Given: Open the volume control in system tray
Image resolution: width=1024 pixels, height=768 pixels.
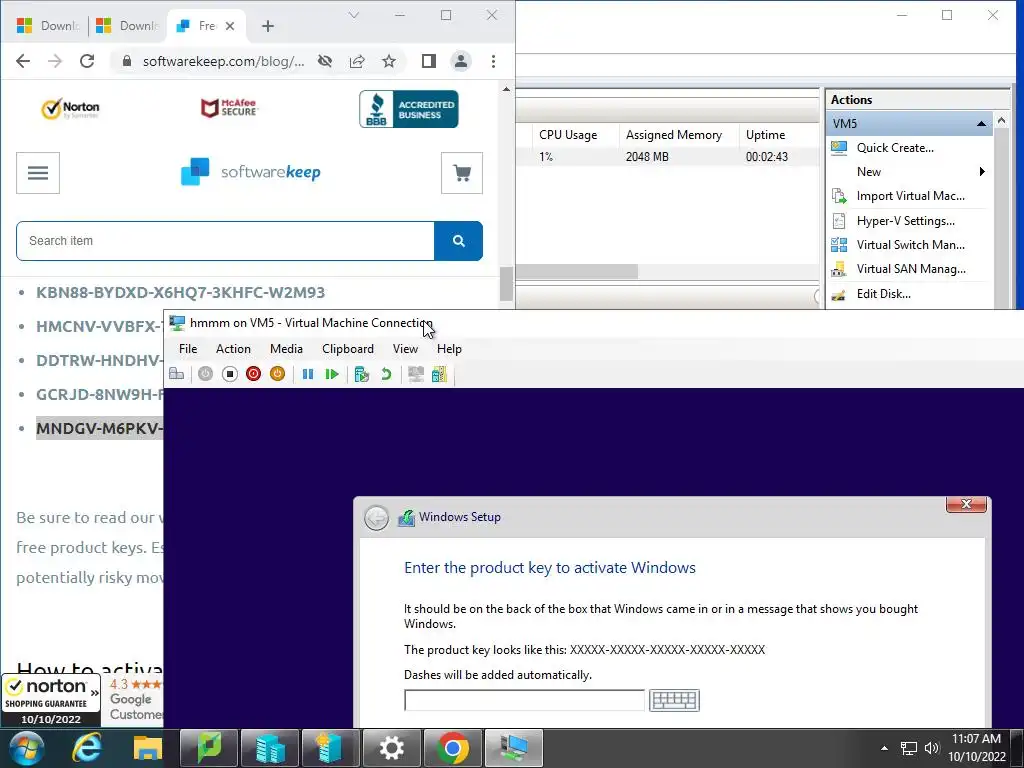Looking at the screenshot, I should pos(932,748).
